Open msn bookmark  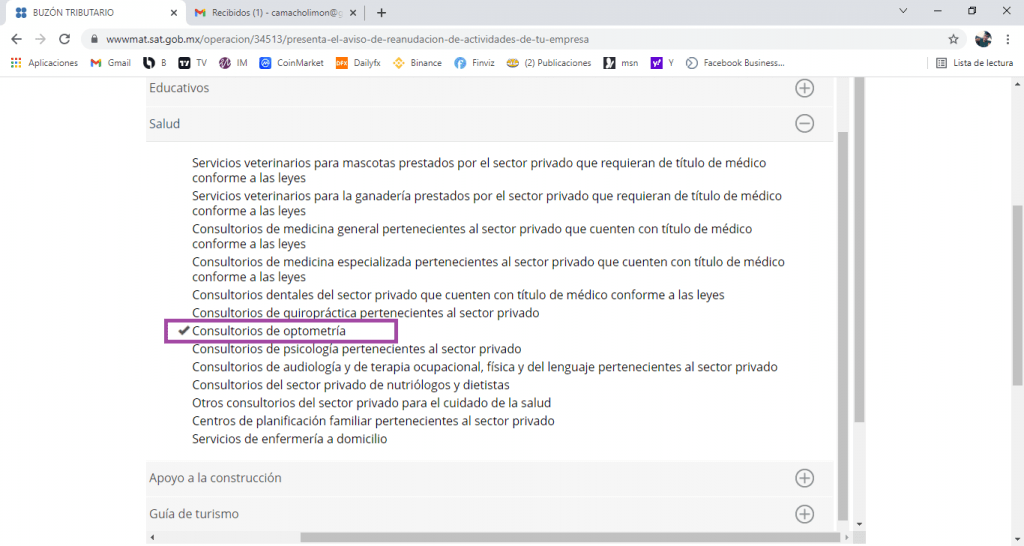[x=620, y=63]
